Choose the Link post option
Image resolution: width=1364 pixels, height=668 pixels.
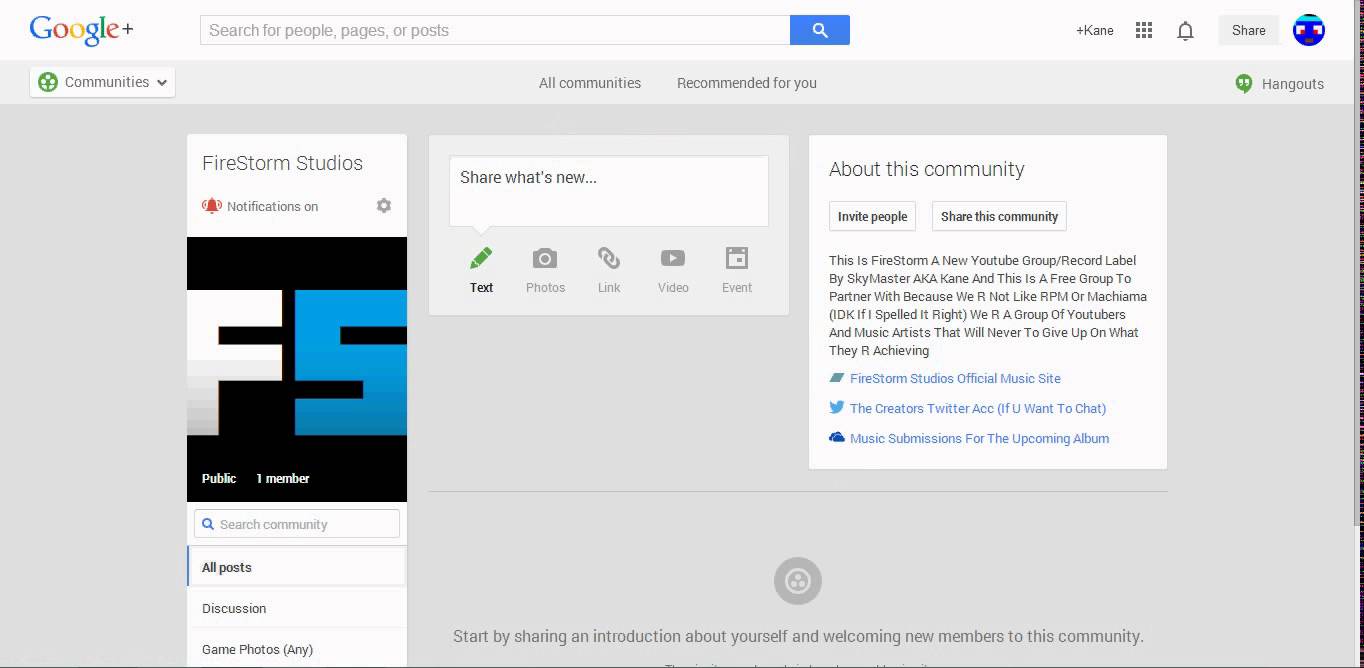[x=609, y=259]
